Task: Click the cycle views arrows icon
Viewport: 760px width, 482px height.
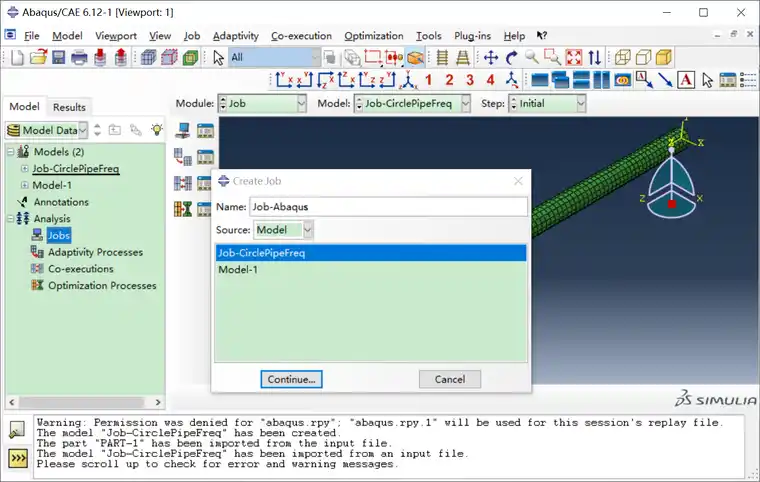Action: coord(595,58)
